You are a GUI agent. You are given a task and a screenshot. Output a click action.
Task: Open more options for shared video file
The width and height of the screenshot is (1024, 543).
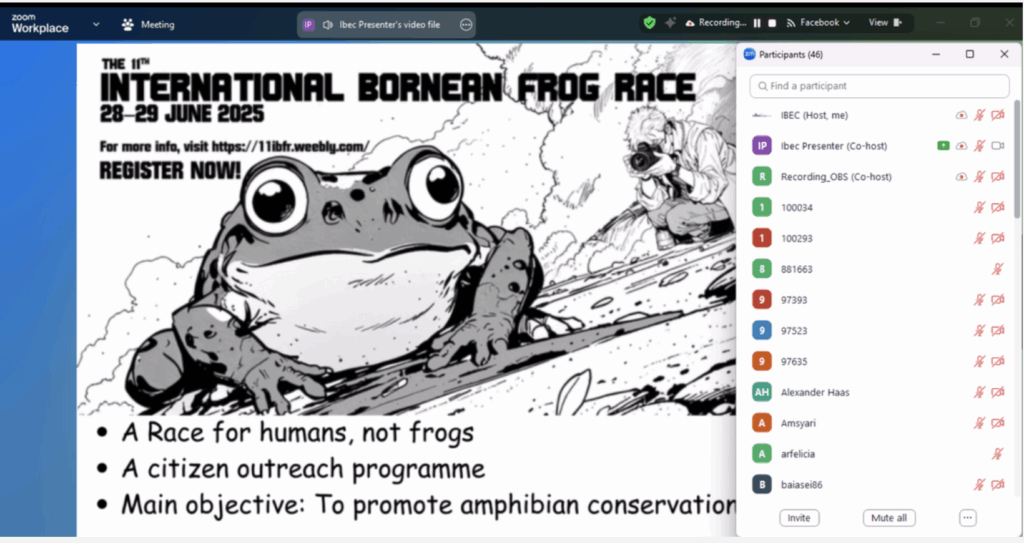(x=465, y=24)
